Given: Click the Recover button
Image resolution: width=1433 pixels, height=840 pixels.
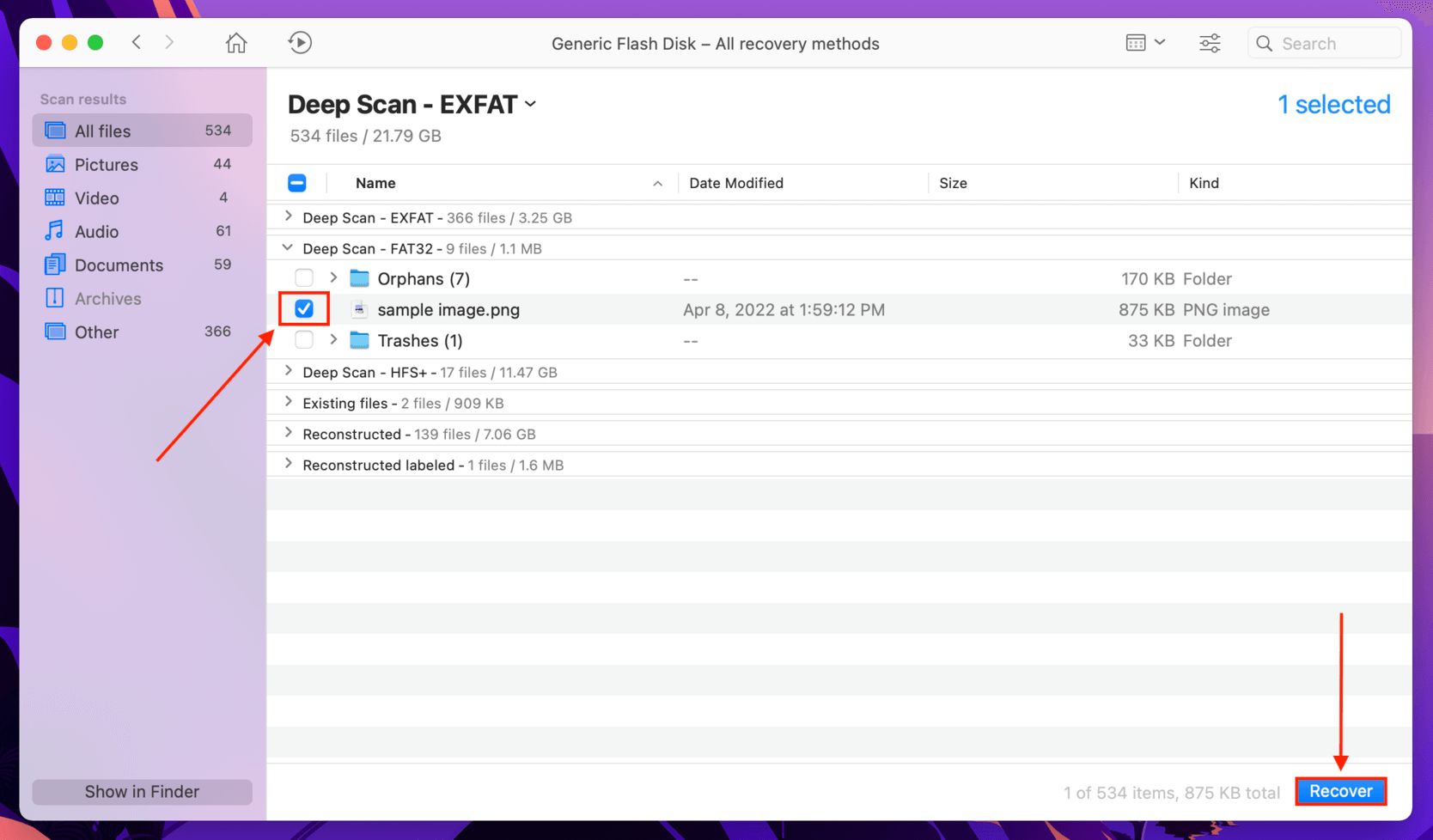Looking at the screenshot, I should pos(1340,791).
